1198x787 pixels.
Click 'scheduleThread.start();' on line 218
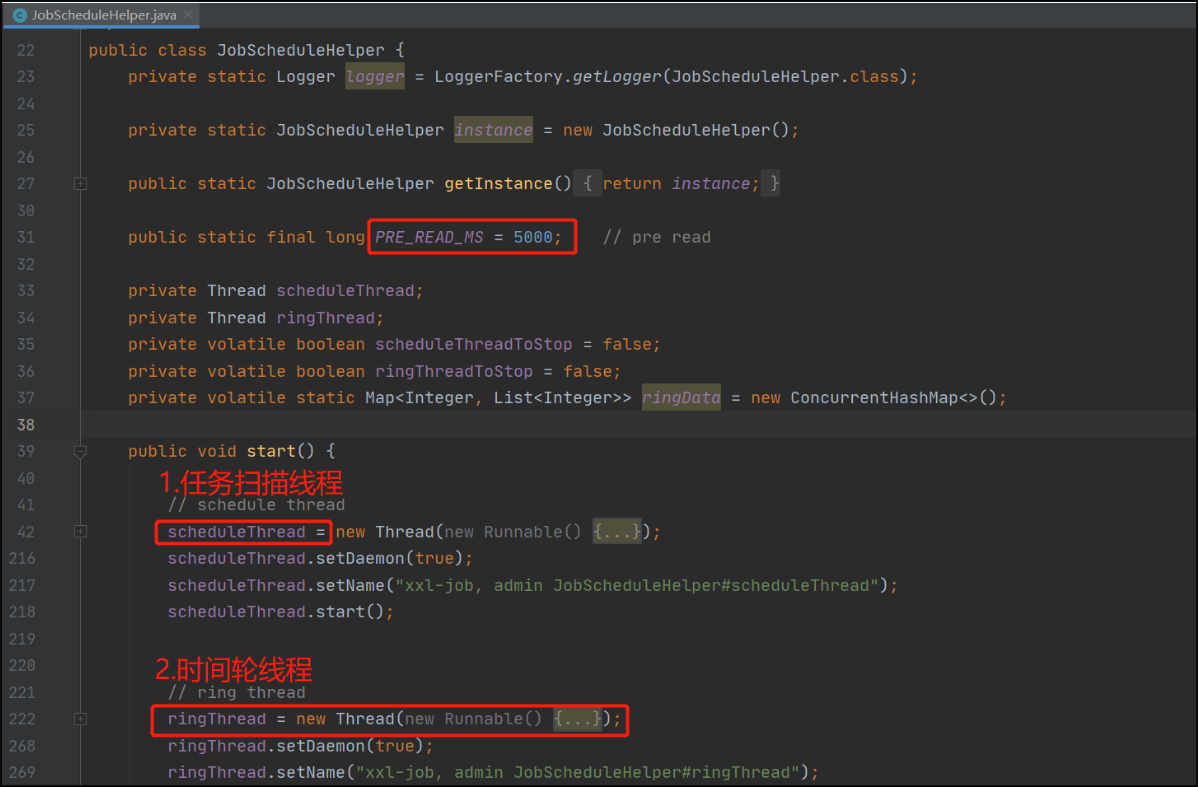280,612
